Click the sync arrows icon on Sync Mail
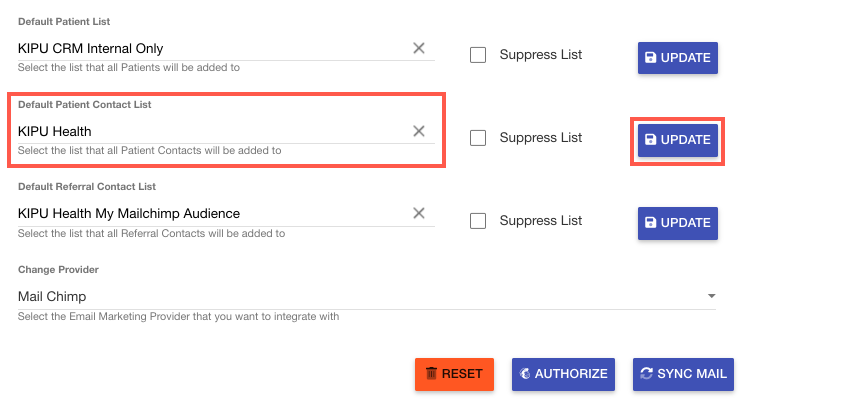 click(646, 374)
